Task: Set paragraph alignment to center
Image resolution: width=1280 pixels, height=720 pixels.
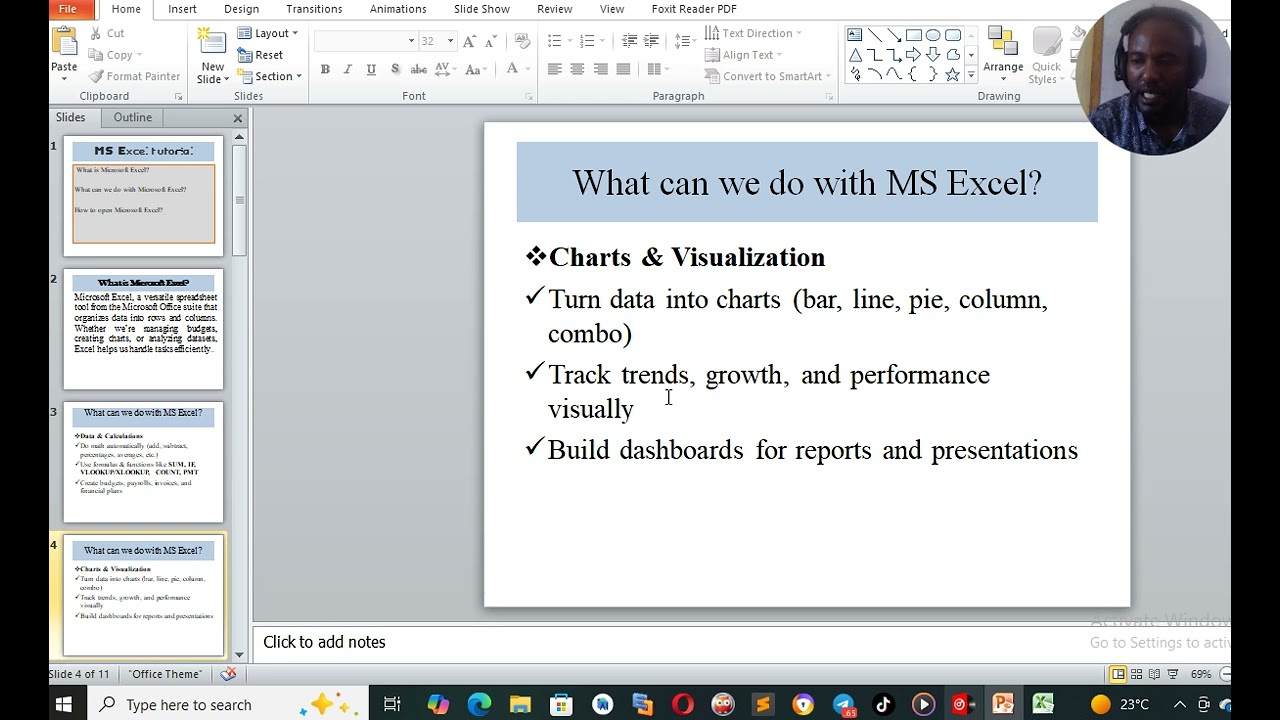Action: [577, 69]
